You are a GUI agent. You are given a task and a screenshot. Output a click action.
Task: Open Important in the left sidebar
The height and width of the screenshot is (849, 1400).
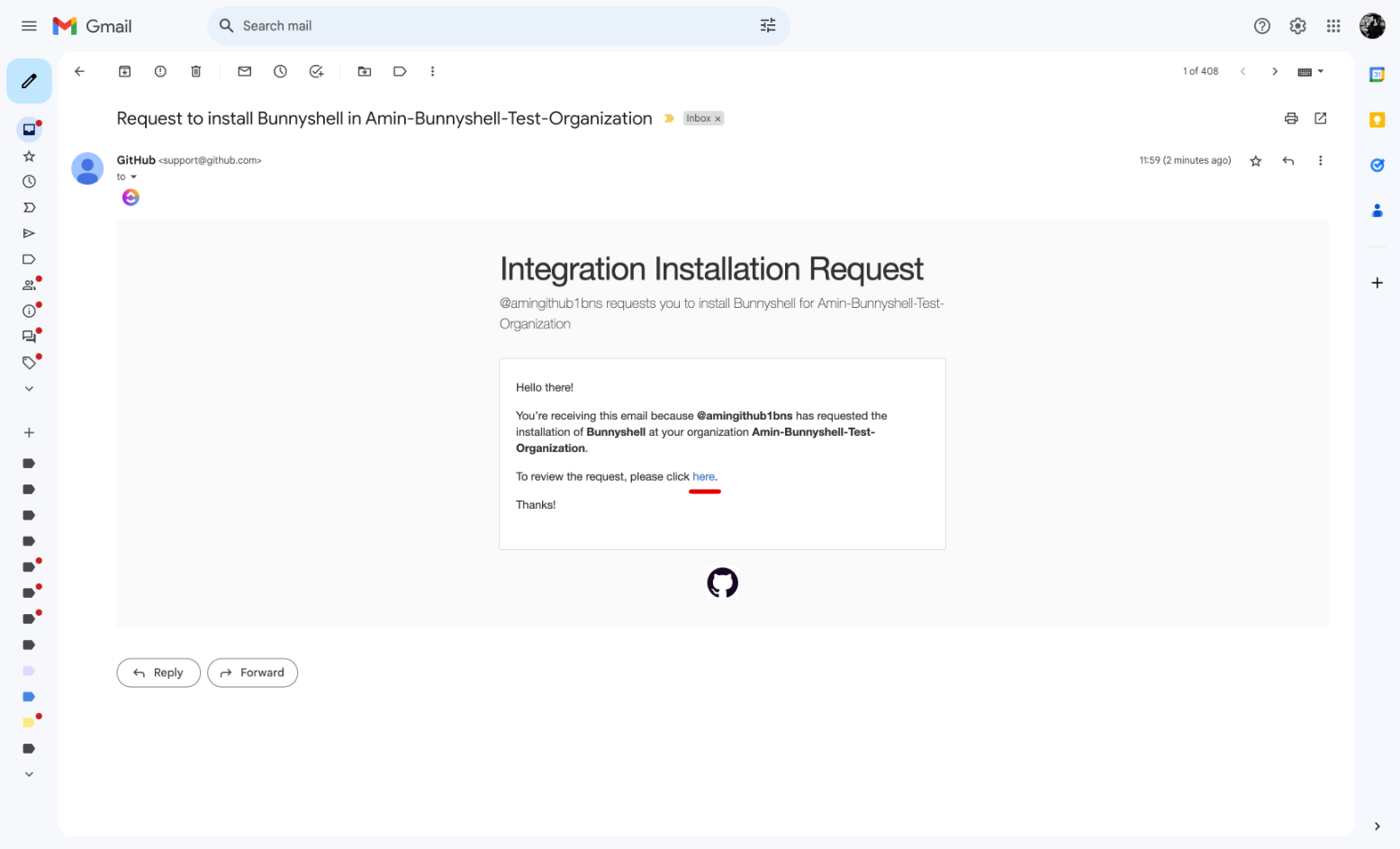[x=29, y=207]
